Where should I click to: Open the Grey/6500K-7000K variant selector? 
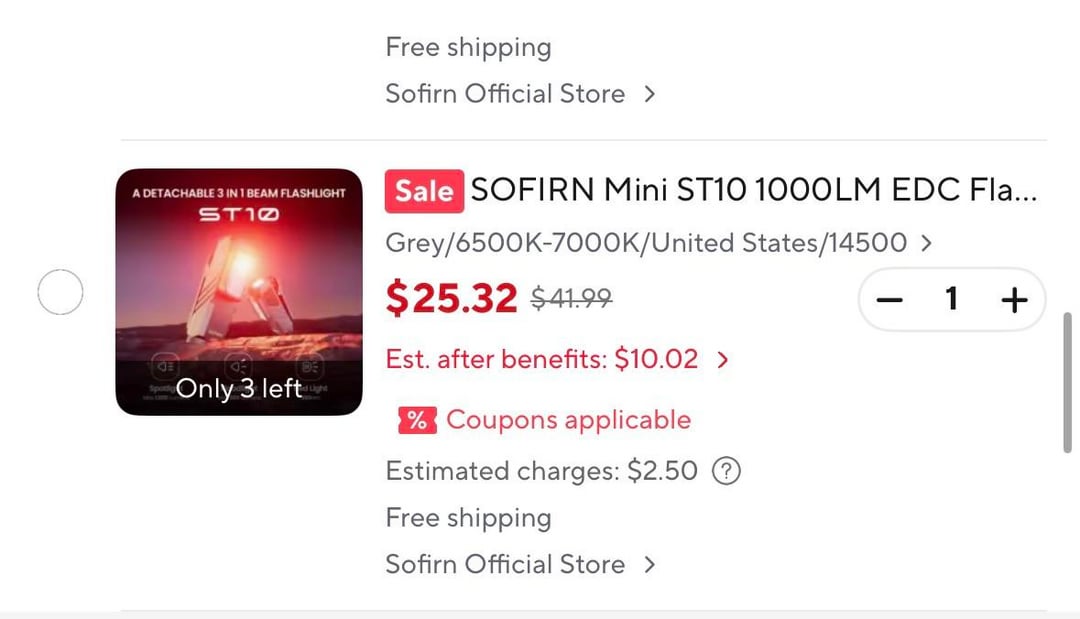(x=658, y=243)
